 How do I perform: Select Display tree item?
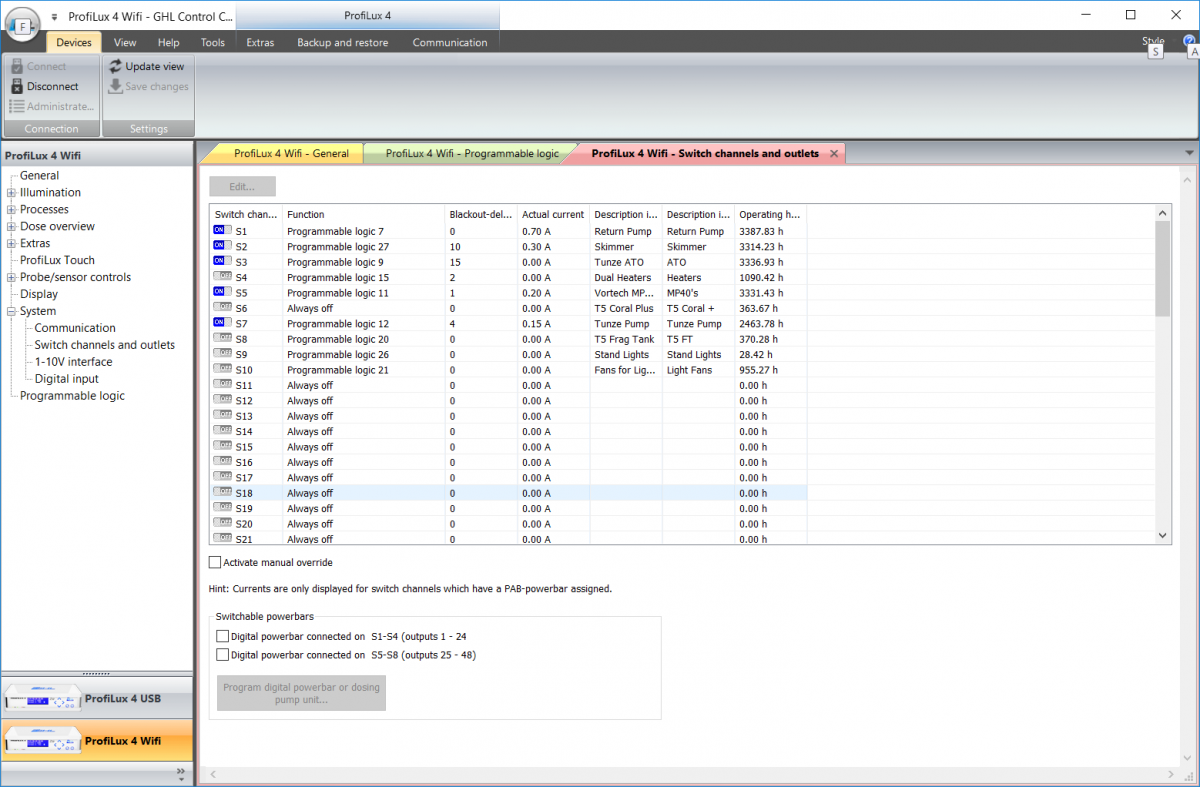[x=39, y=295]
